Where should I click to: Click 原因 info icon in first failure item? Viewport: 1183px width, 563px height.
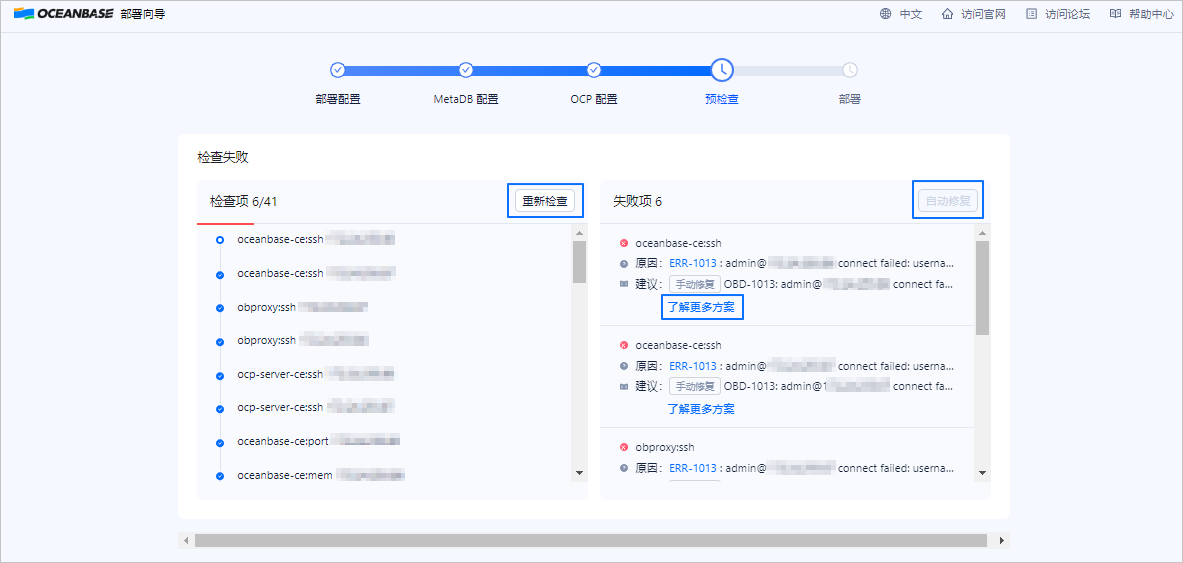tap(624, 264)
